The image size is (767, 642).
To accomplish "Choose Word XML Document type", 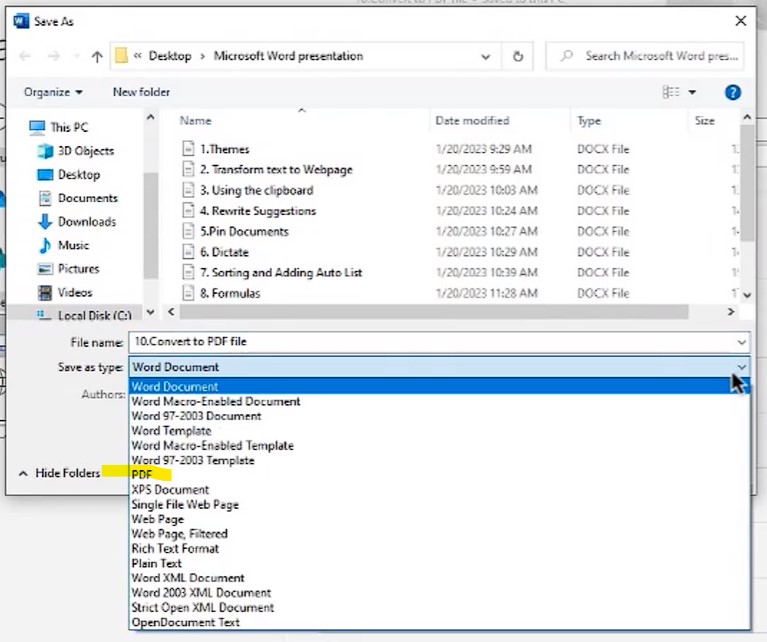I will pyautogui.click(x=439, y=578).
